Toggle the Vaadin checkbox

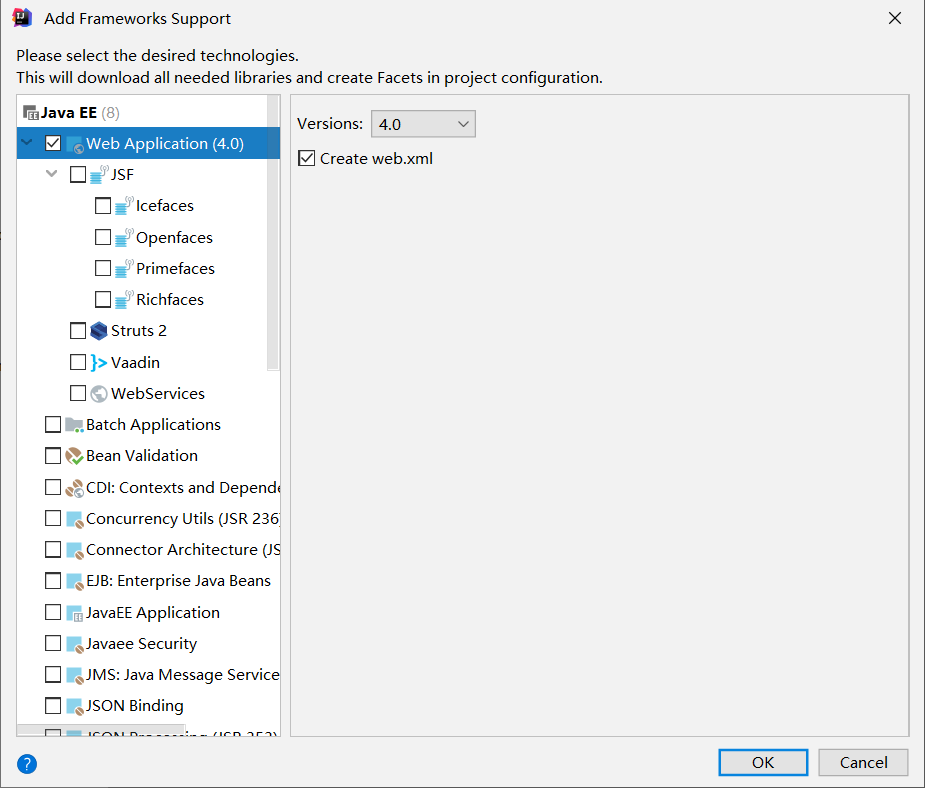pos(78,362)
